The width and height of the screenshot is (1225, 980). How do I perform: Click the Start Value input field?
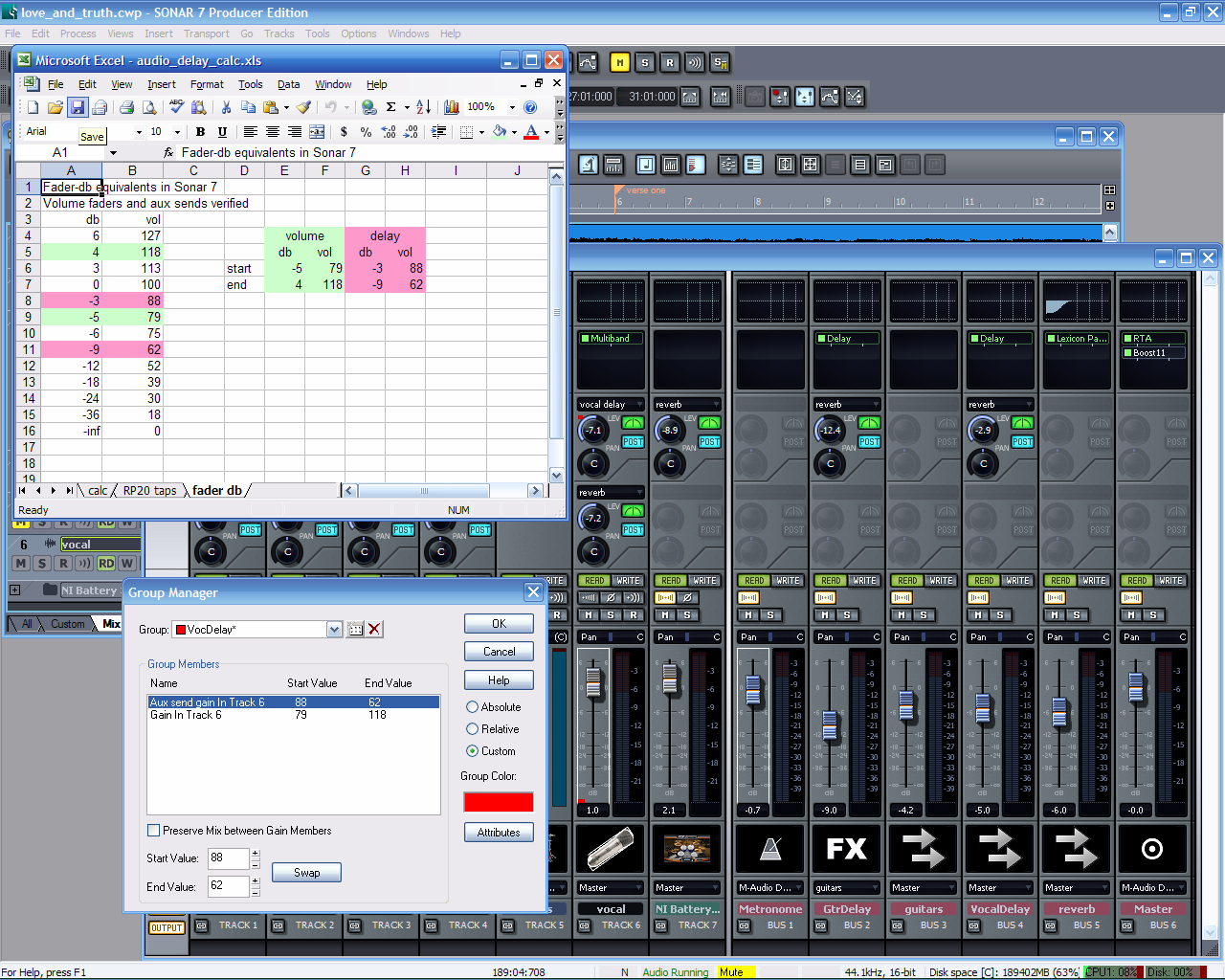228,858
